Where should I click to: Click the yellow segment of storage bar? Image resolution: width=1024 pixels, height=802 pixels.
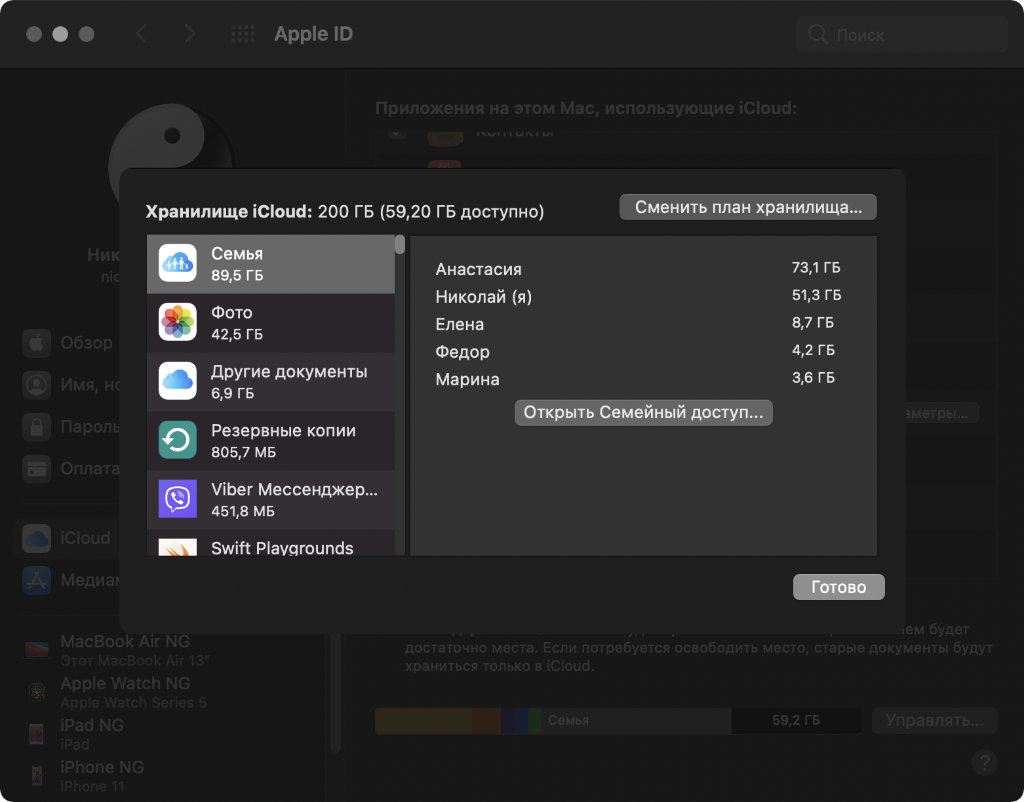[423, 720]
